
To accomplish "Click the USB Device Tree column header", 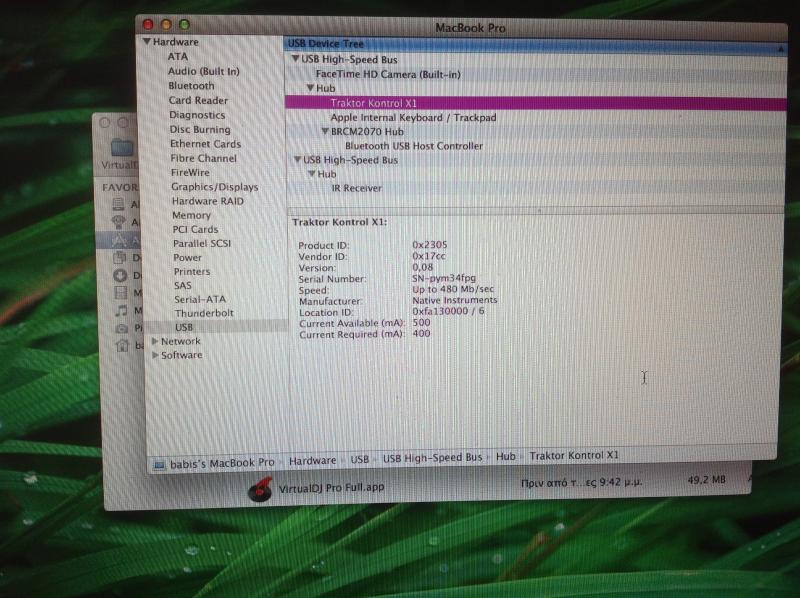I will pyautogui.click(x=535, y=44).
